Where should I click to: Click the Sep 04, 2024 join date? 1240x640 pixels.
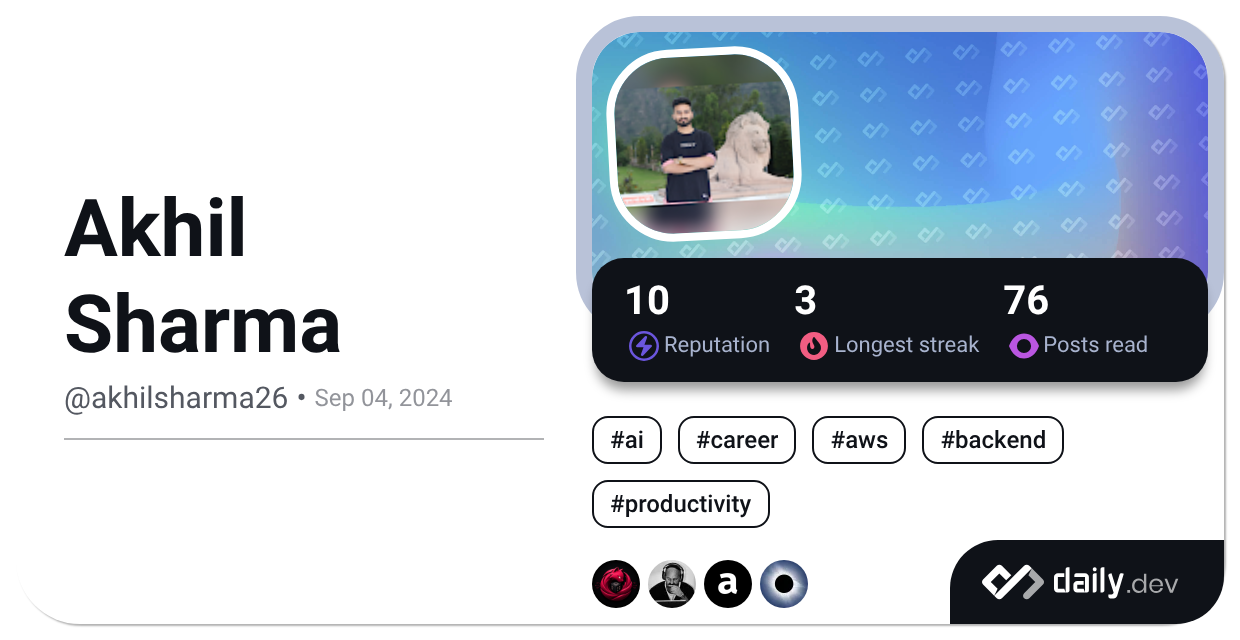click(383, 398)
